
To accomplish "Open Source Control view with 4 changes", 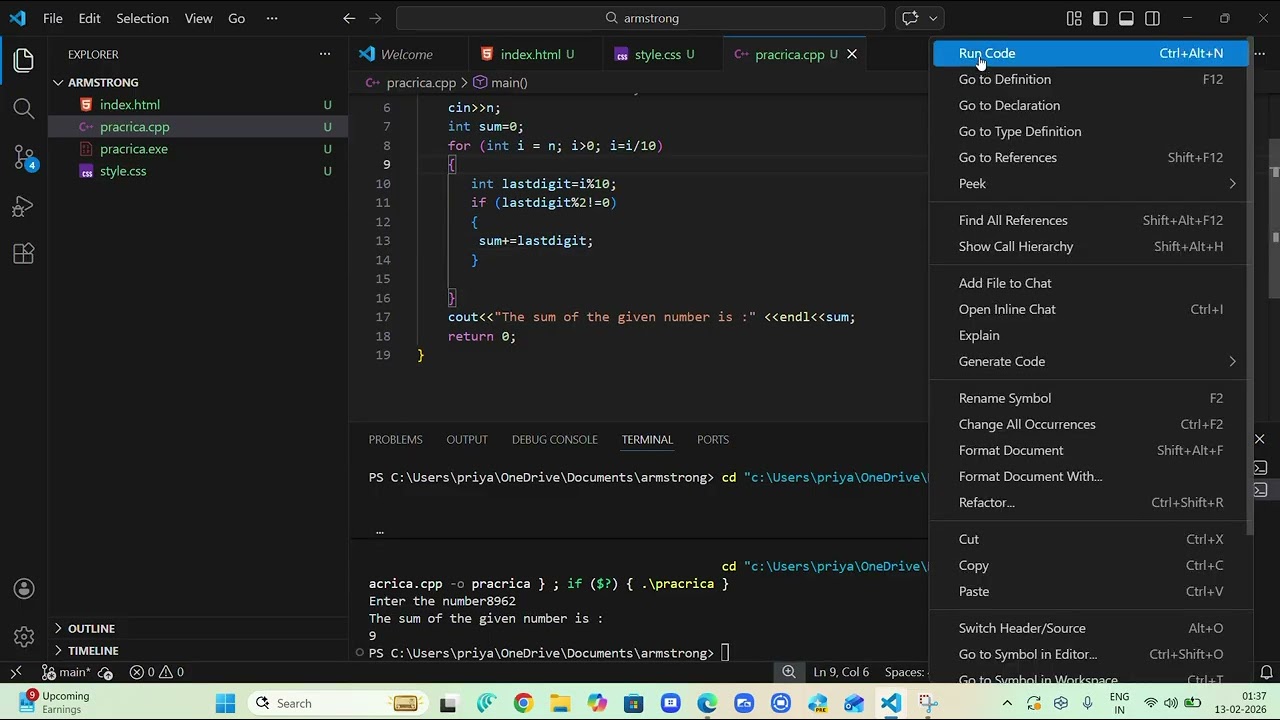I will click(x=24, y=157).
